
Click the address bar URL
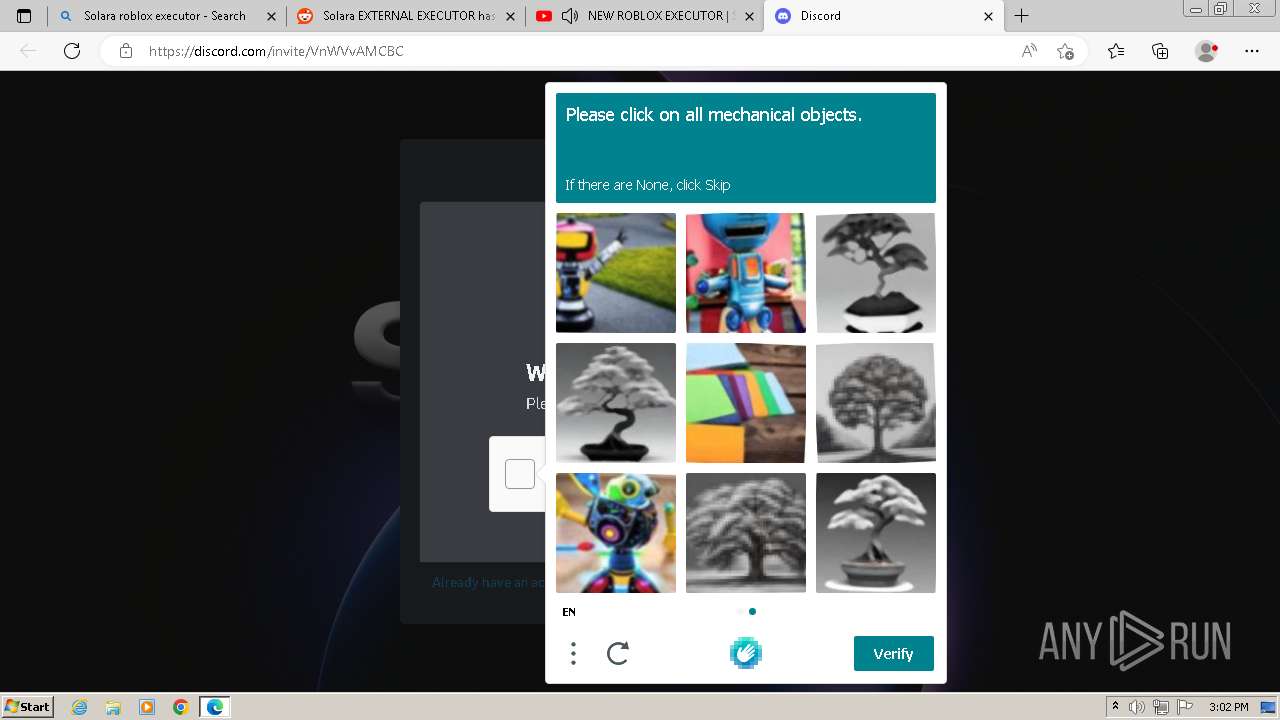tap(276, 51)
